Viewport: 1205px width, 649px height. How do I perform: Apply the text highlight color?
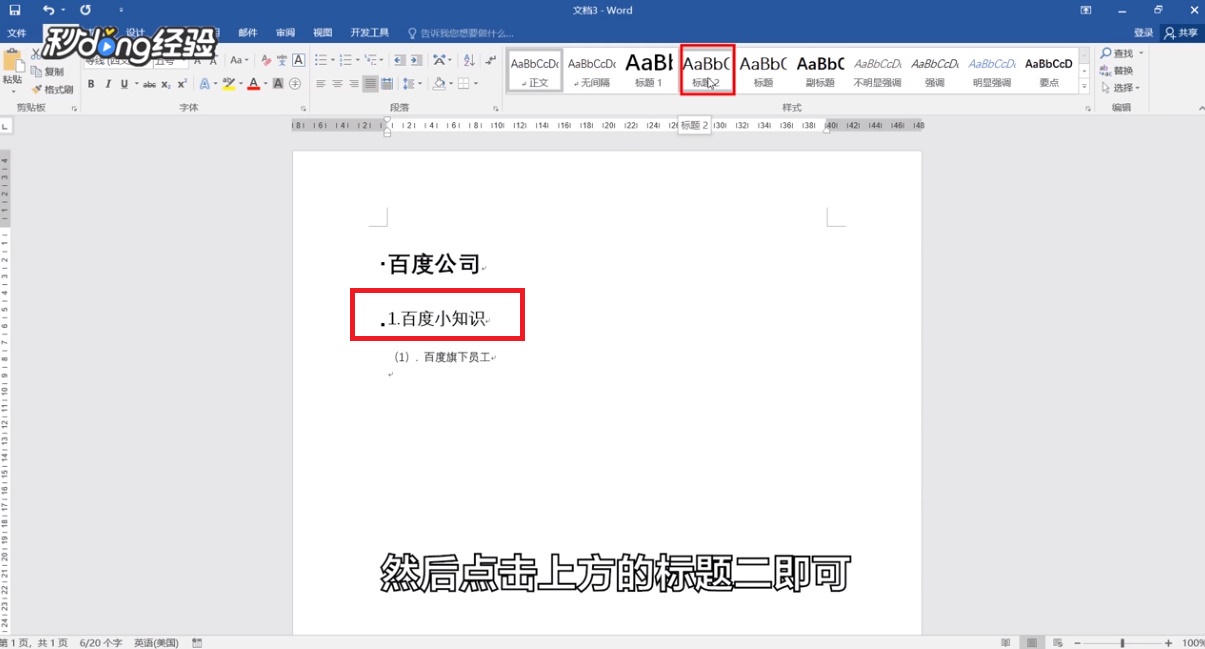pyautogui.click(x=228, y=84)
